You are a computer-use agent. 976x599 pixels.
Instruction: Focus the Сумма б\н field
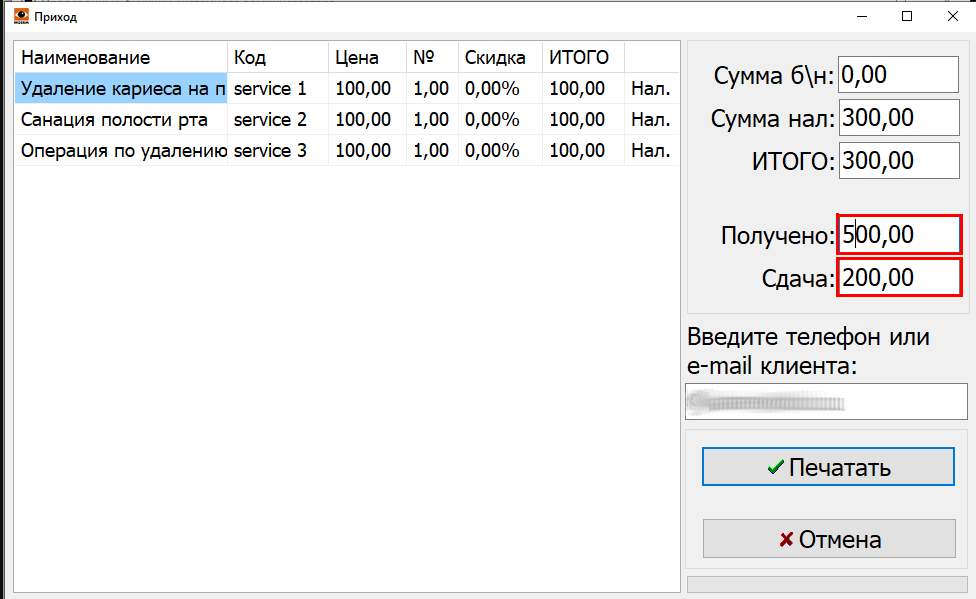tap(898, 75)
